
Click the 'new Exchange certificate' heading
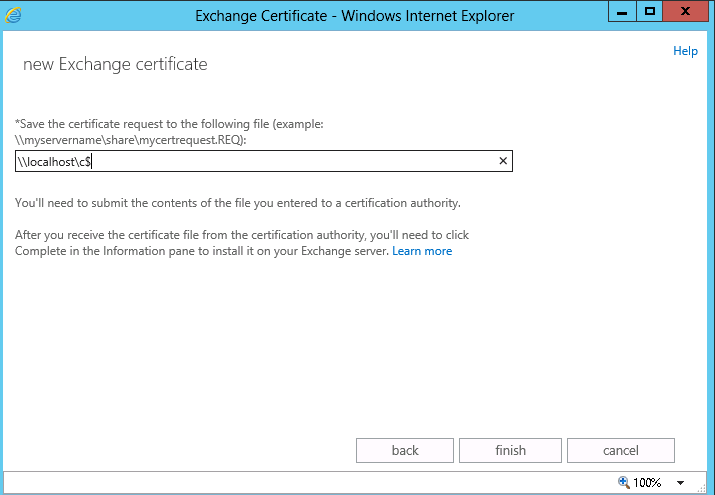point(114,65)
